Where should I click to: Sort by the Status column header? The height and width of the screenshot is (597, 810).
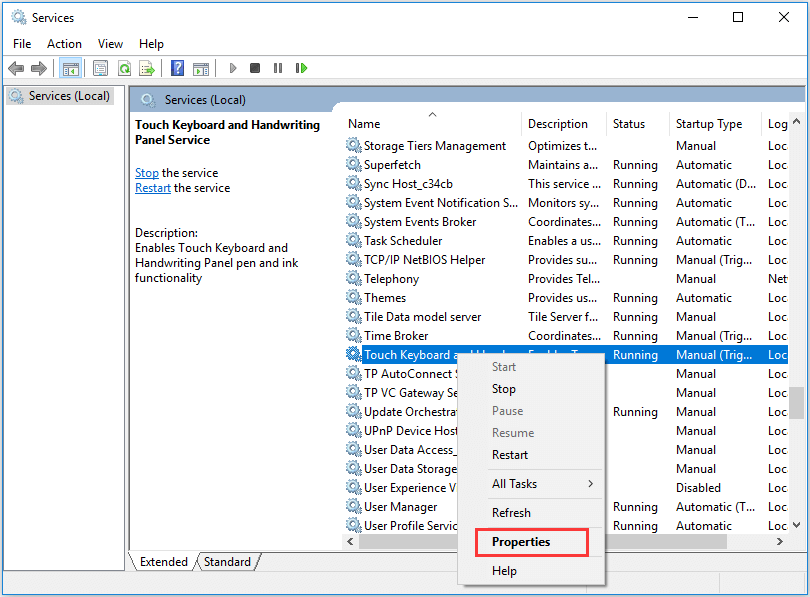pyautogui.click(x=638, y=124)
